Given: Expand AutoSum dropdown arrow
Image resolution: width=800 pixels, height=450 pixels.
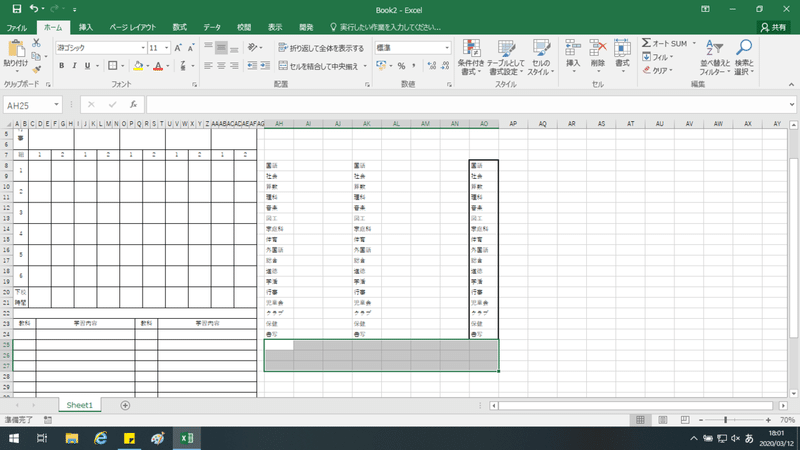Looking at the screenshot, I should [x=694, y=44].
